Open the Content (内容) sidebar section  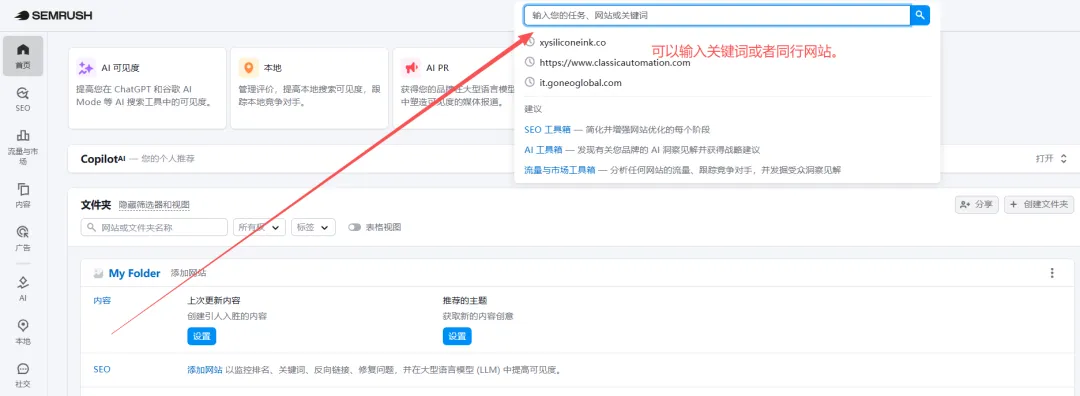click(x=23, y=195)
